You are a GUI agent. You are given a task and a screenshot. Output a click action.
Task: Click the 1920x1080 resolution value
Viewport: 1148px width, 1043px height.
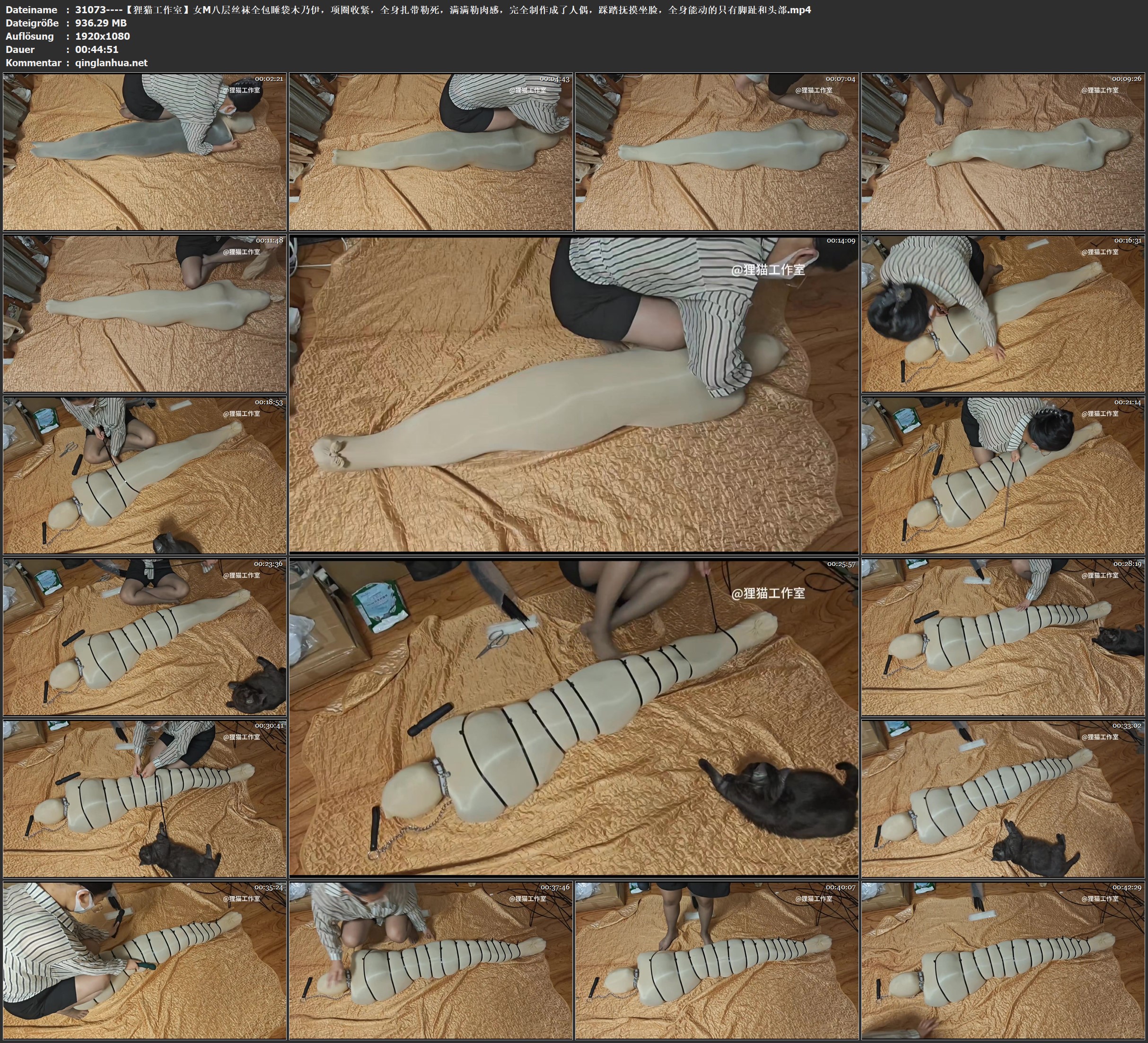coord(103,36)
